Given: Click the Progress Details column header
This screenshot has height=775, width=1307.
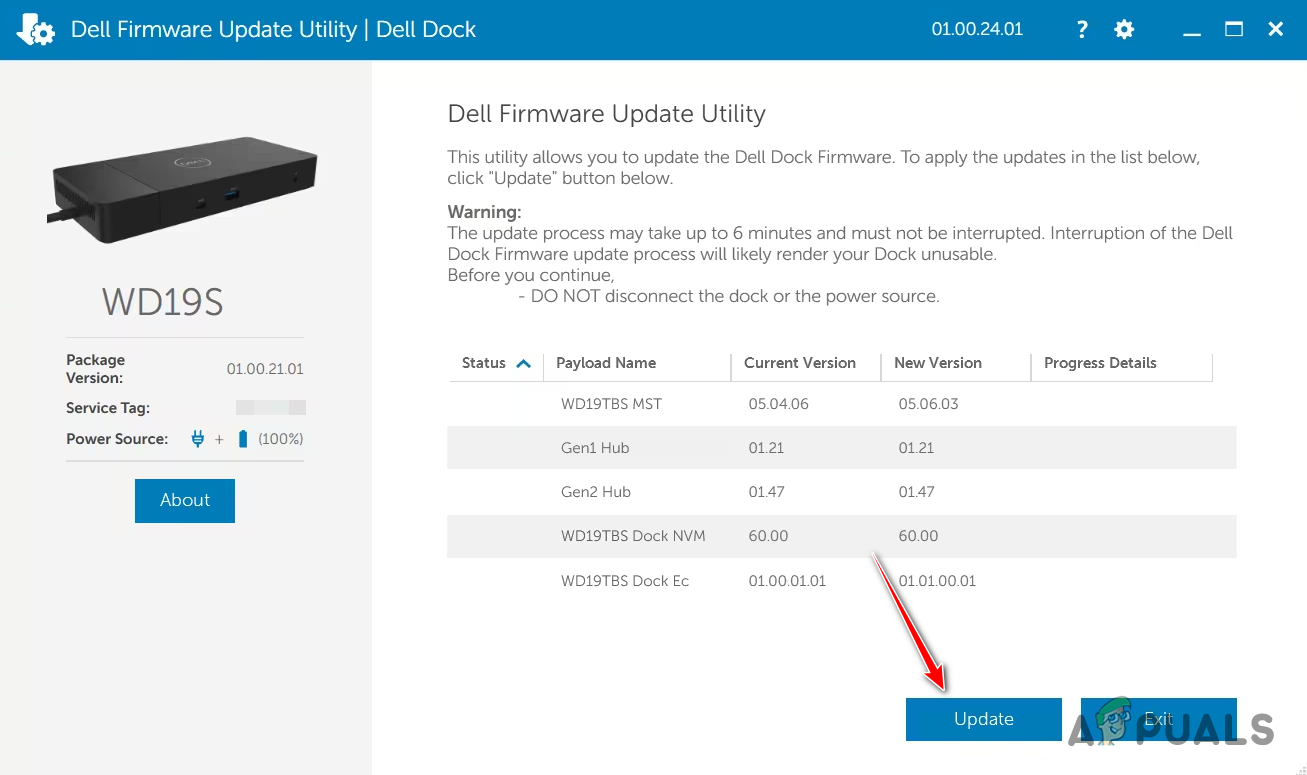Looking at the screenshot, I should (x=1100, y=363).
